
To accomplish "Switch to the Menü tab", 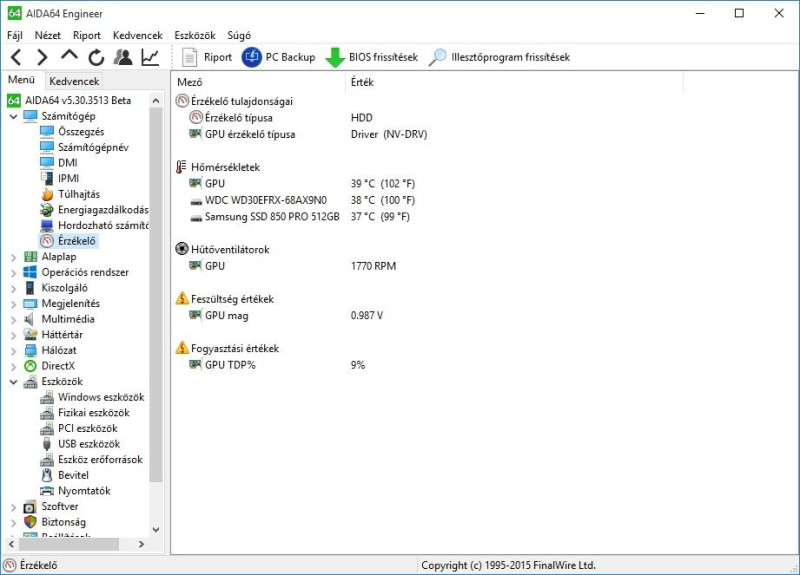I will pos(21,80).
